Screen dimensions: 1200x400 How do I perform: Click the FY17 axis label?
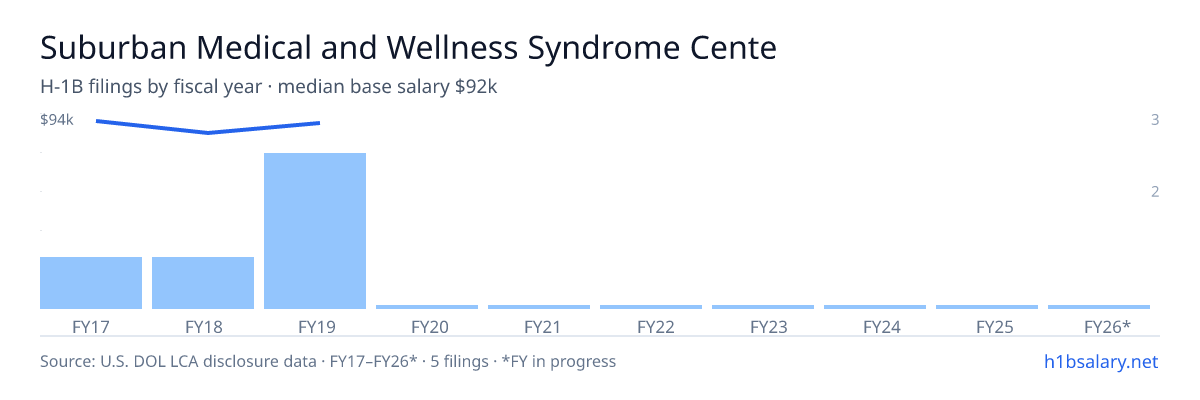point(91,327)
